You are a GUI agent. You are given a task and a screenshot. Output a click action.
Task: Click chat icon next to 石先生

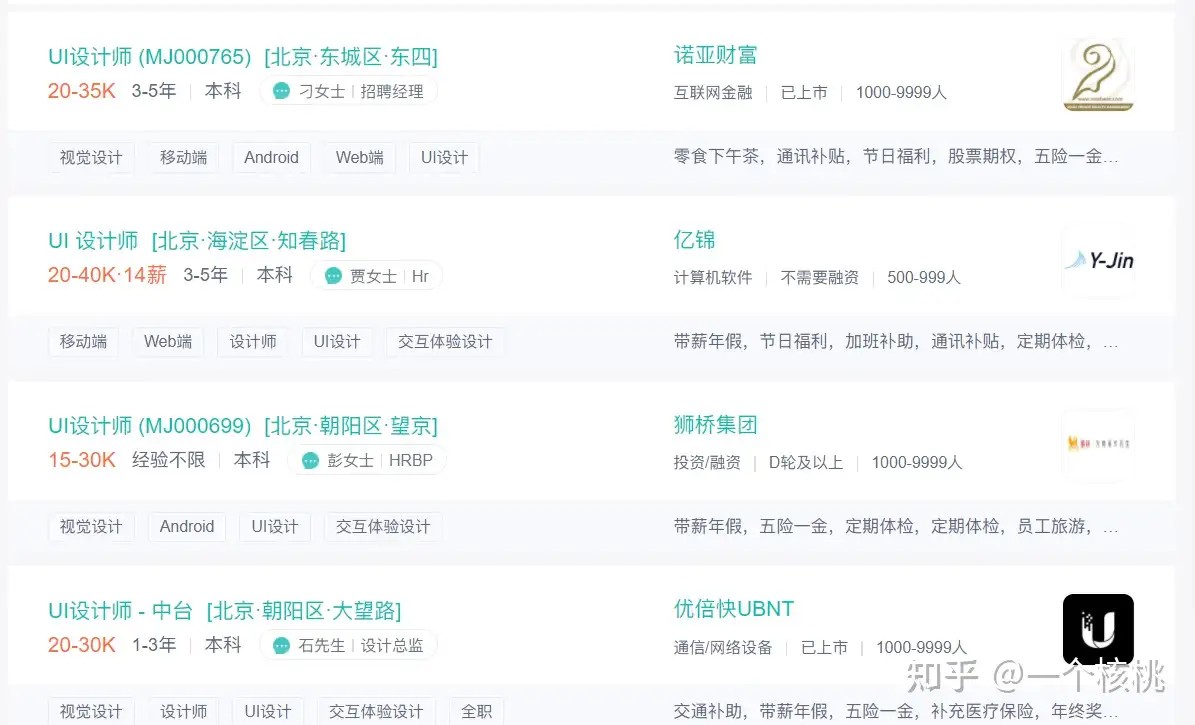point(282,646)
